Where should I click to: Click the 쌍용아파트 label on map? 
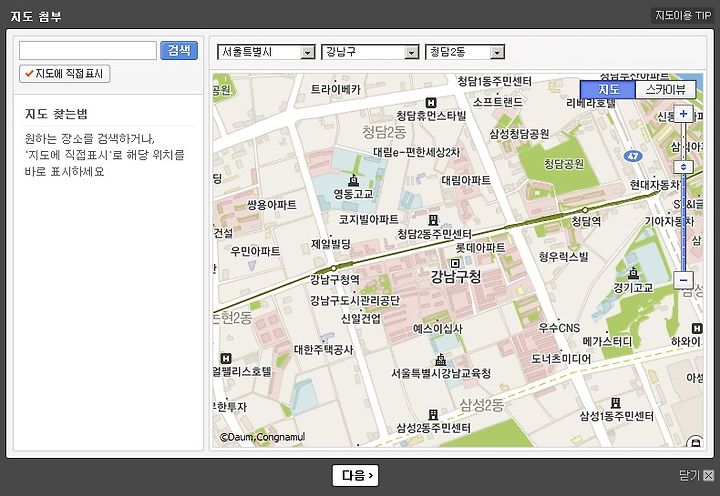click(x=271, y=204)
